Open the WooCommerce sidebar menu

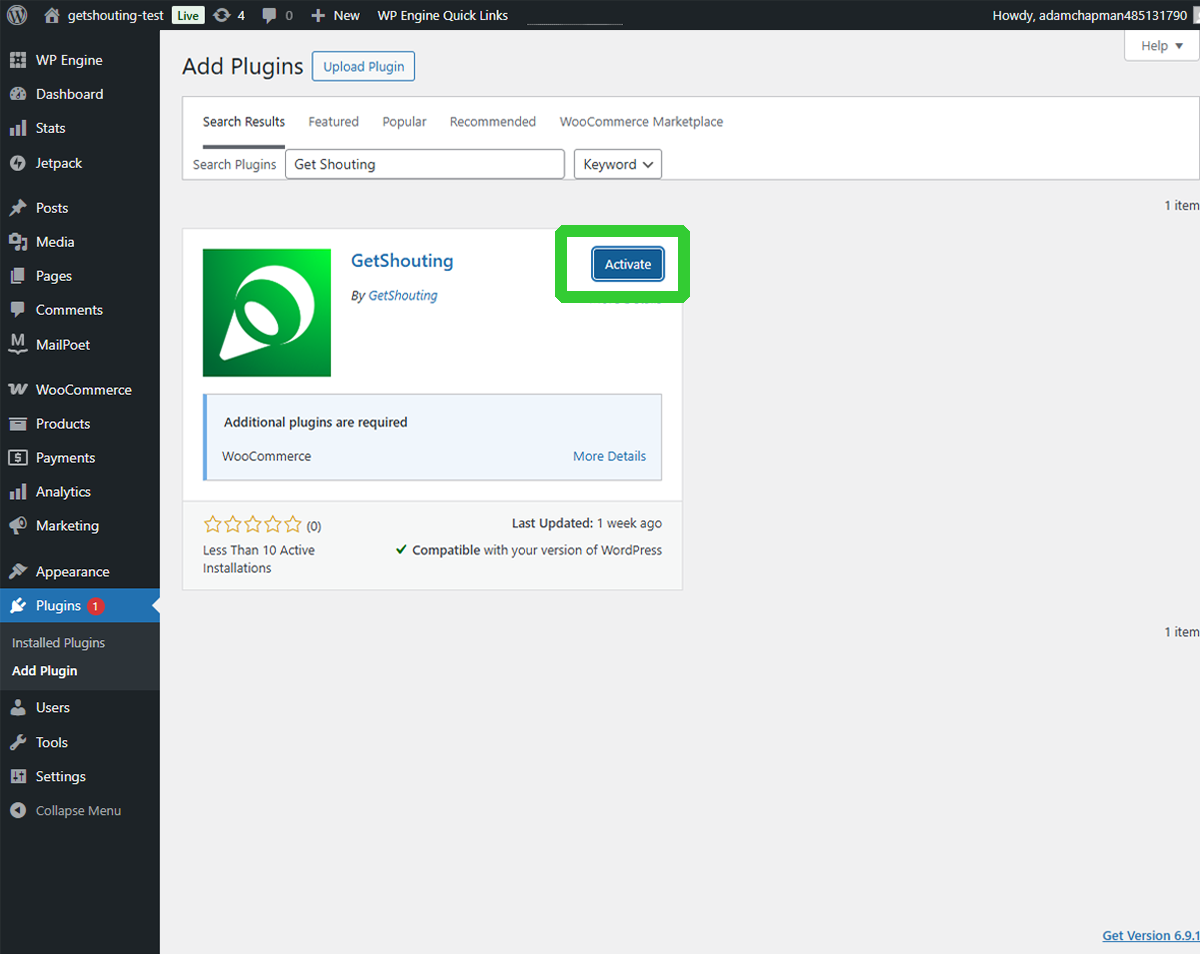(x=79, y=389)
